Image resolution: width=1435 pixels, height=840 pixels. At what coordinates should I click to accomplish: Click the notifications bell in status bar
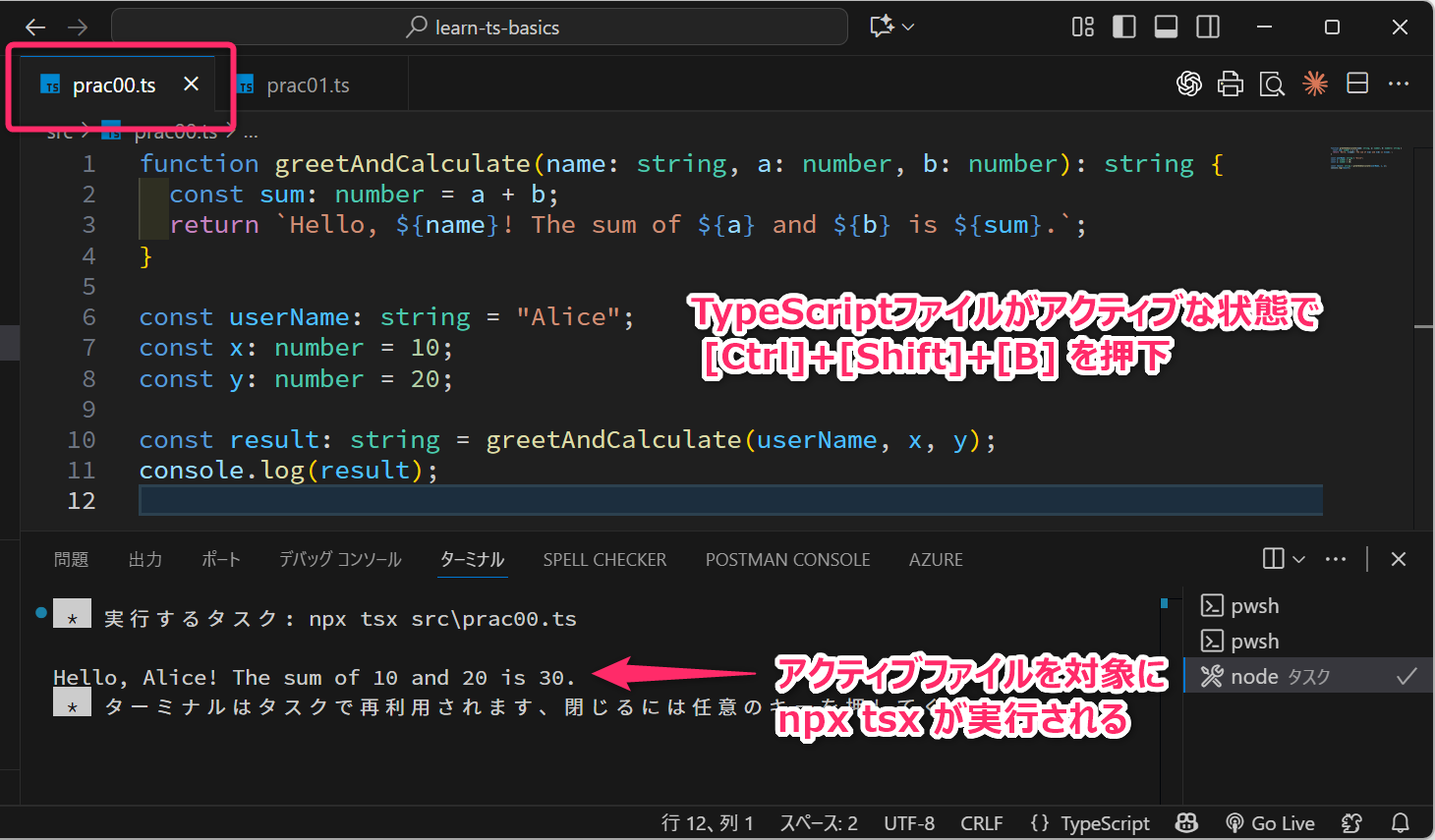pos(1401,823)
